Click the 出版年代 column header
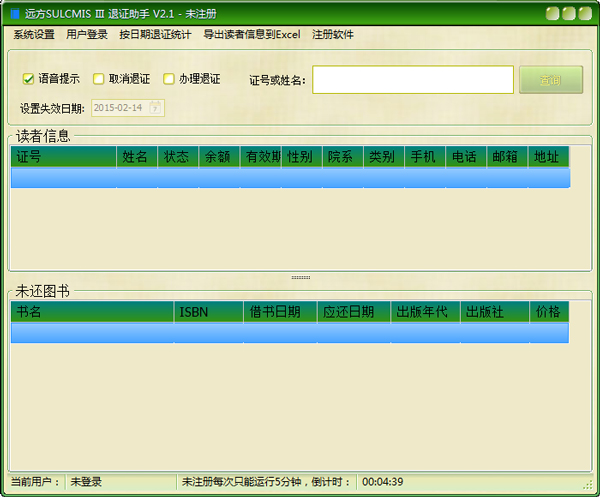Viewport: 600px width, 497px height. pos(426,312)
